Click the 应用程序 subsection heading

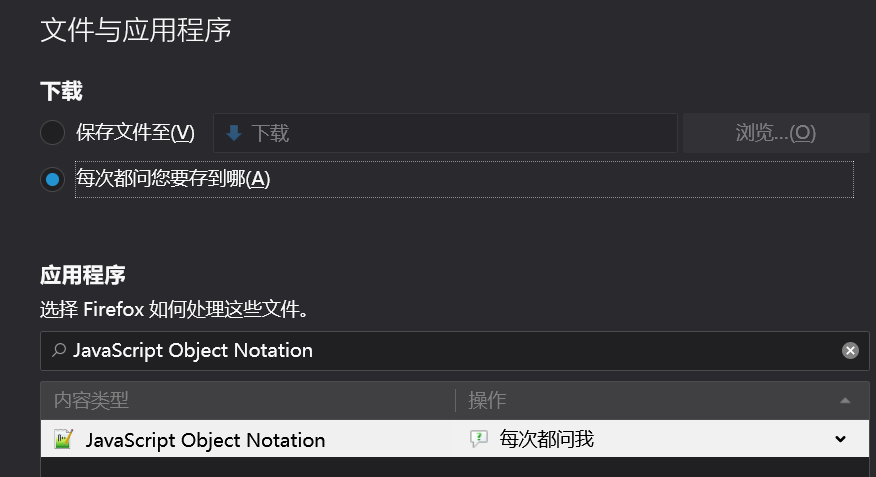point(83,275)
